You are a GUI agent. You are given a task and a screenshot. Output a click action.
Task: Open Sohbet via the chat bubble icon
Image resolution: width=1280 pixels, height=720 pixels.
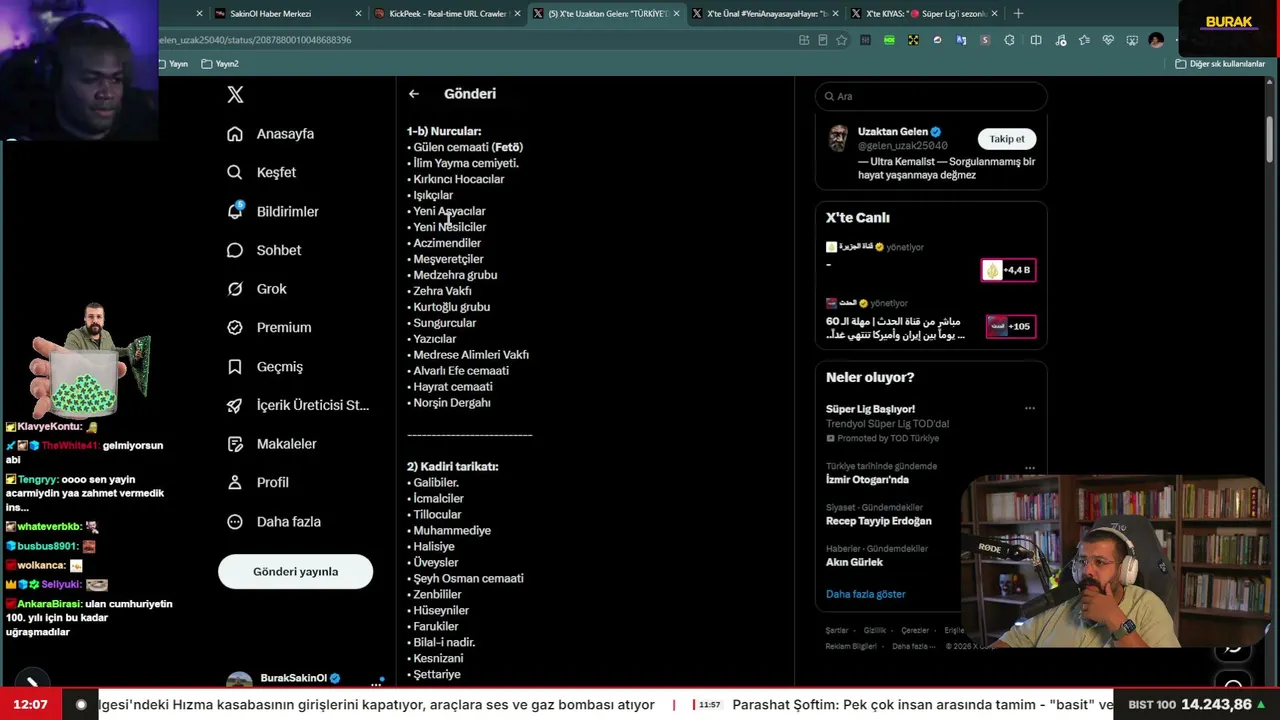235,250
